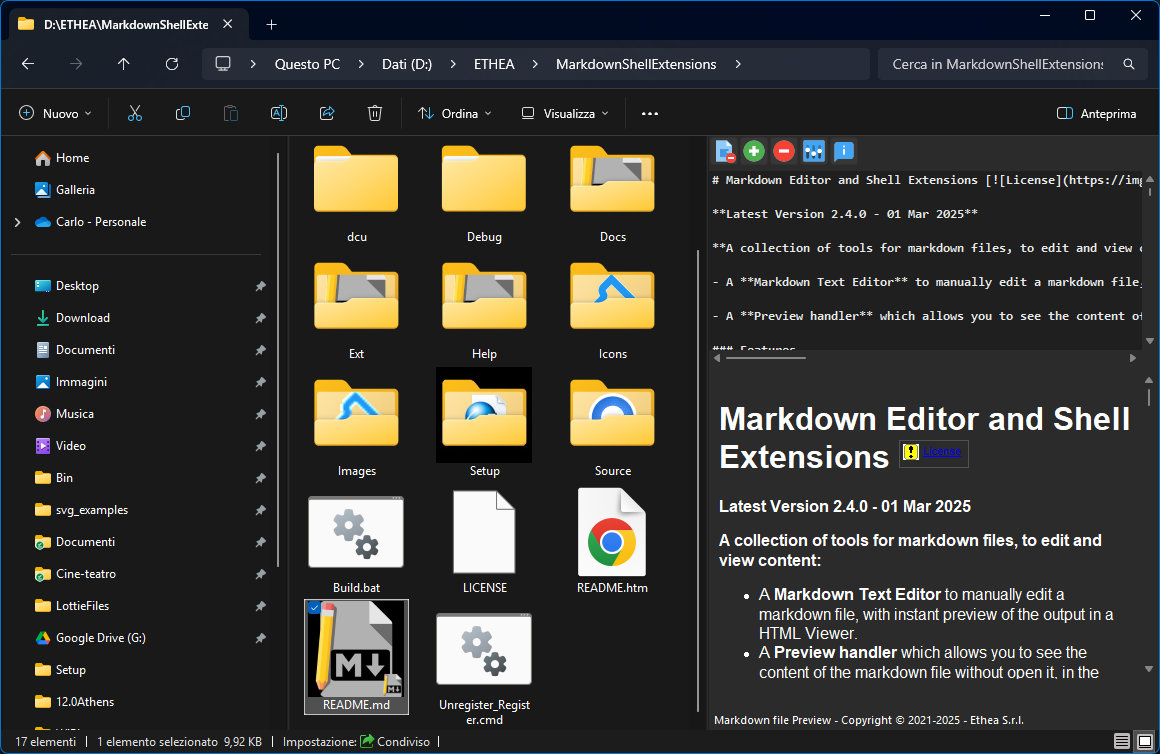Open the Visualizza view dropdown
The image size is (1160, 754).
565,113
